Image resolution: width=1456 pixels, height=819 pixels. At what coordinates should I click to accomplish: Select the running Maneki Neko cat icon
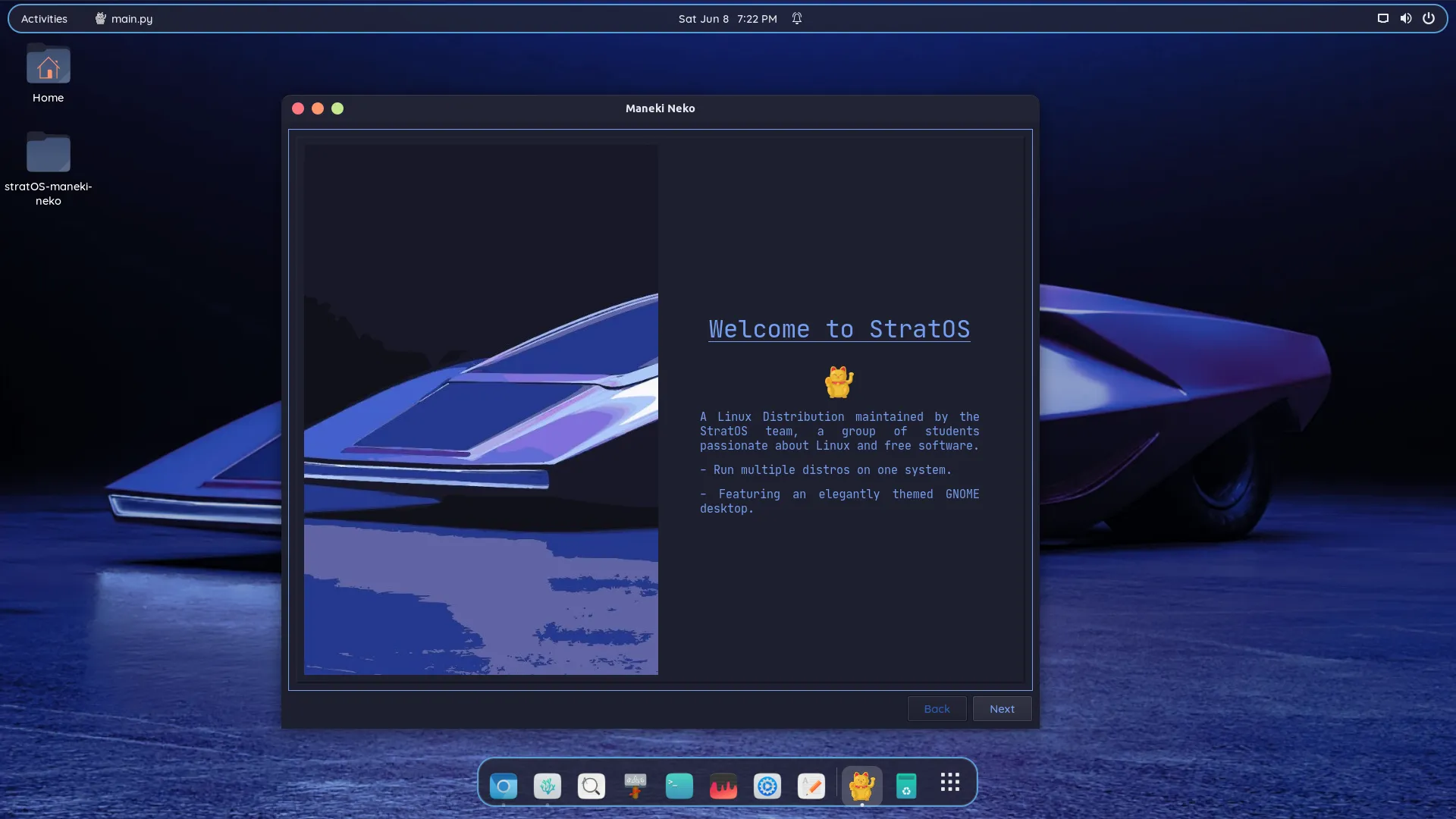pos(861,786)
